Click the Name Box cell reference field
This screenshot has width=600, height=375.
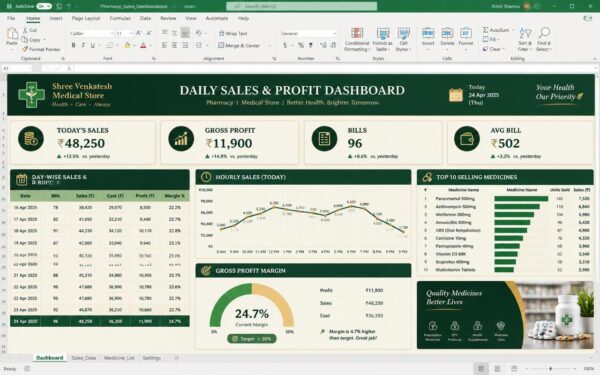[x=16, y=68]
